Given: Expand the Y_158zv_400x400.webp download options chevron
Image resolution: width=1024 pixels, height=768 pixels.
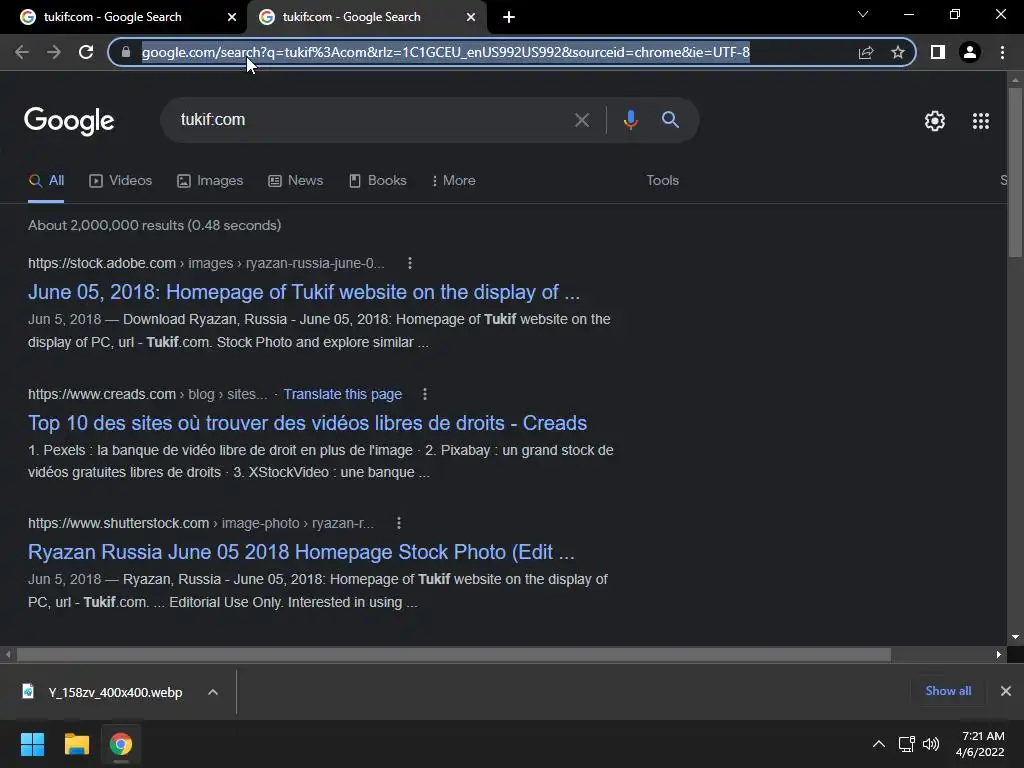Looking at the screenshot, I should tap(213, 692).
